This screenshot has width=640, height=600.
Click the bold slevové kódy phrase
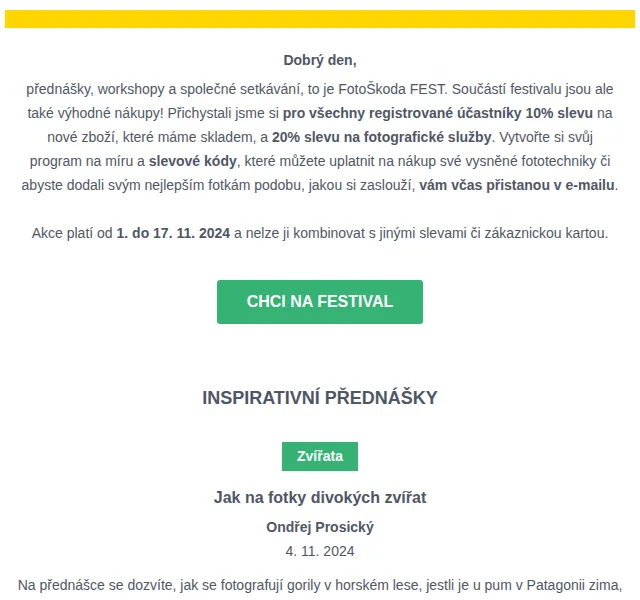coord(192,161)
